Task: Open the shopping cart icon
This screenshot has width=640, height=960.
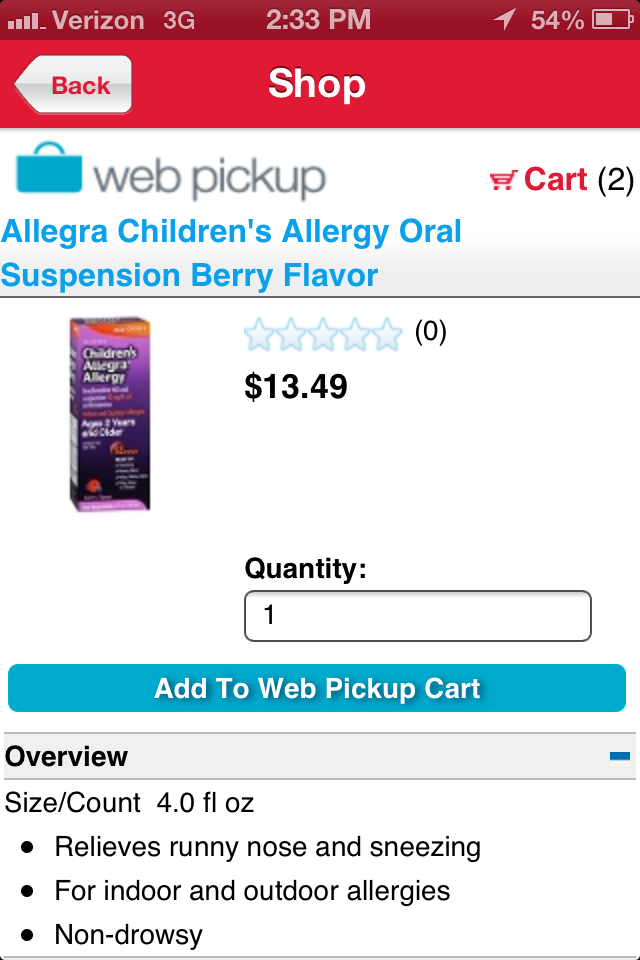Action: pos(503,180)
